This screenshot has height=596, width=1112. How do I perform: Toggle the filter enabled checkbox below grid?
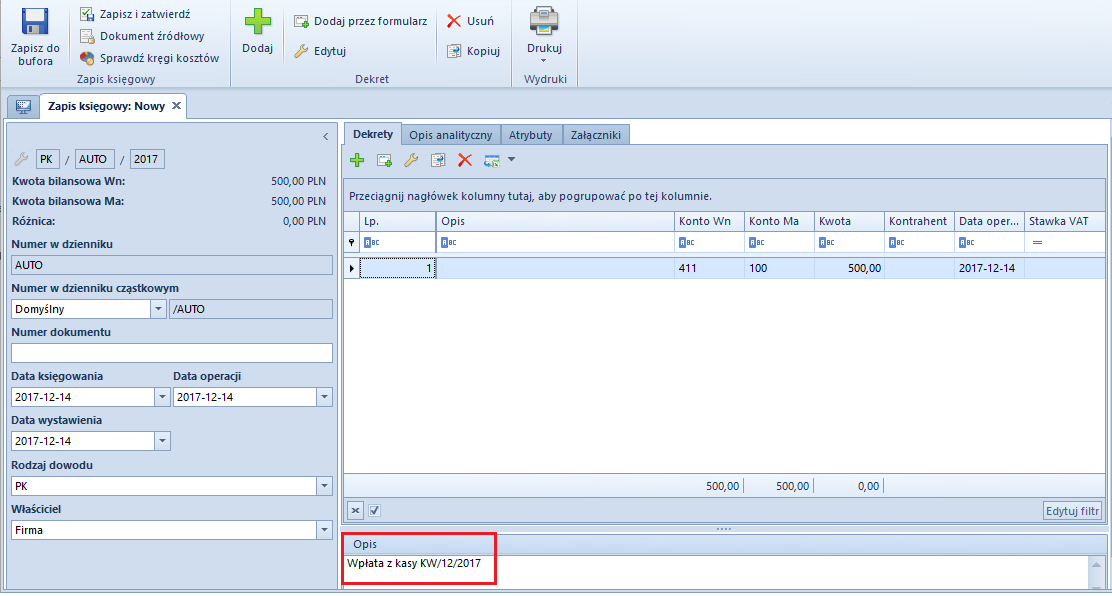(375, 509)
